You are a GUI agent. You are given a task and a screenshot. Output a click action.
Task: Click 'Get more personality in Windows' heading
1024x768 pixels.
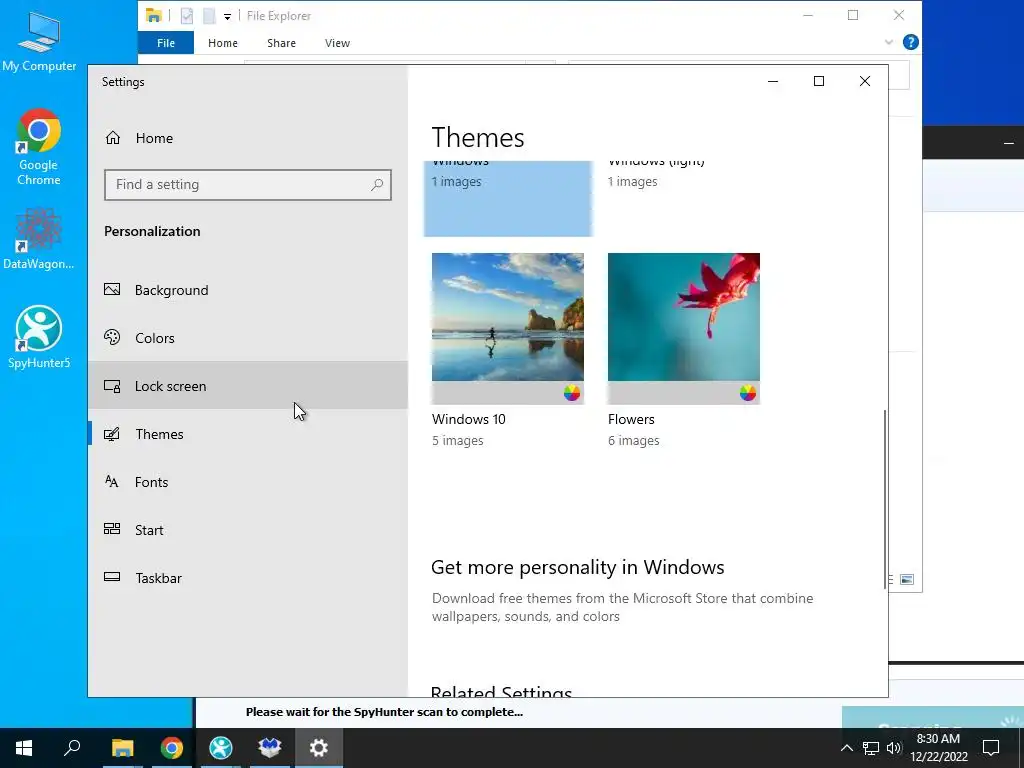[x=578, y=567]
